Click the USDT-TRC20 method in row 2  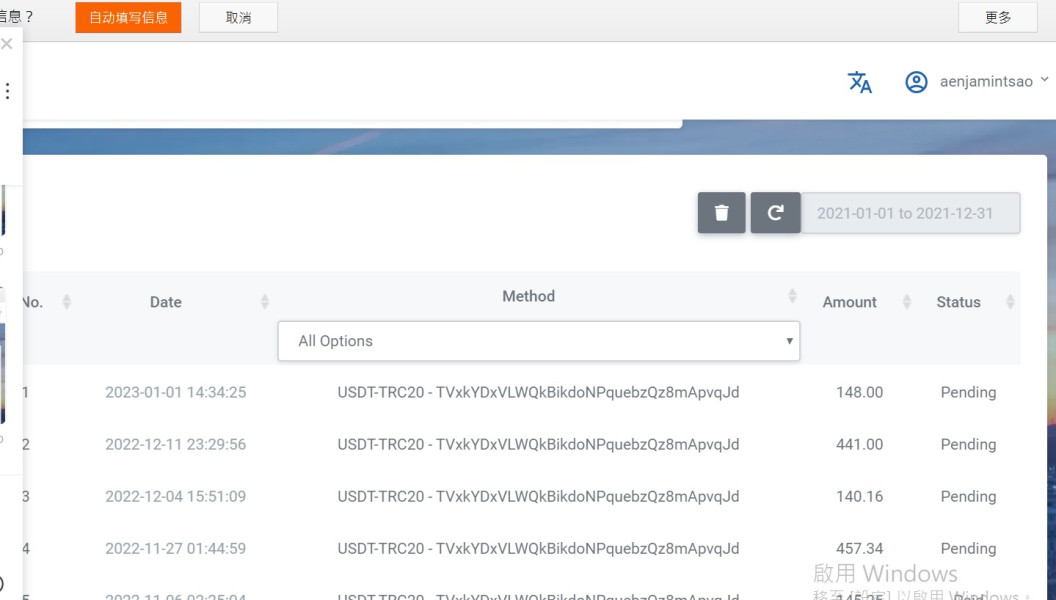538,444
